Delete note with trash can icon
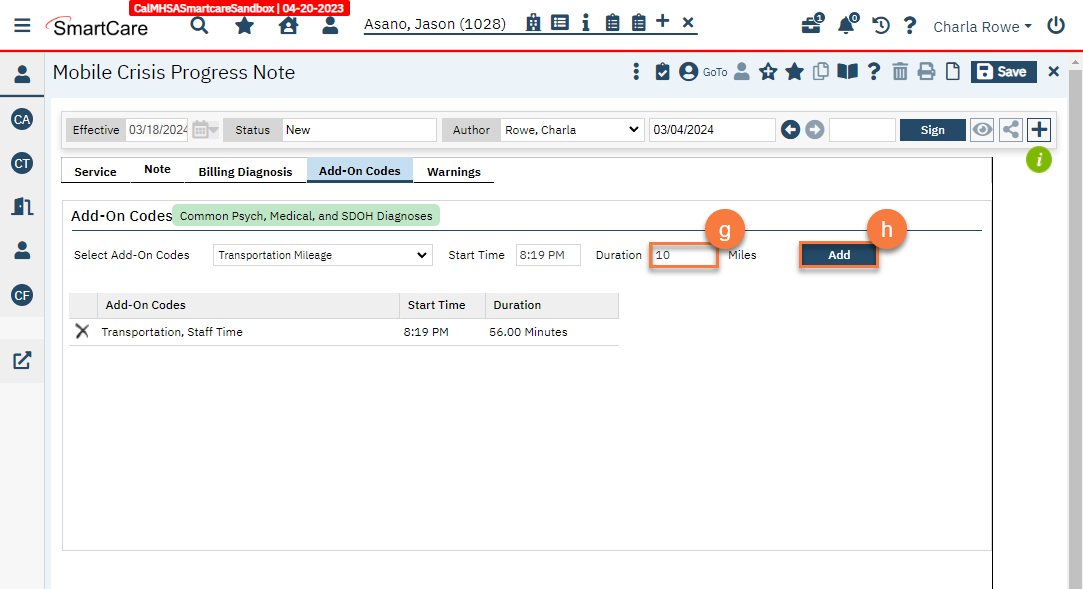The width and height of the screenshot is (1083, 589). pyautogui.click(x=900, y=72)
